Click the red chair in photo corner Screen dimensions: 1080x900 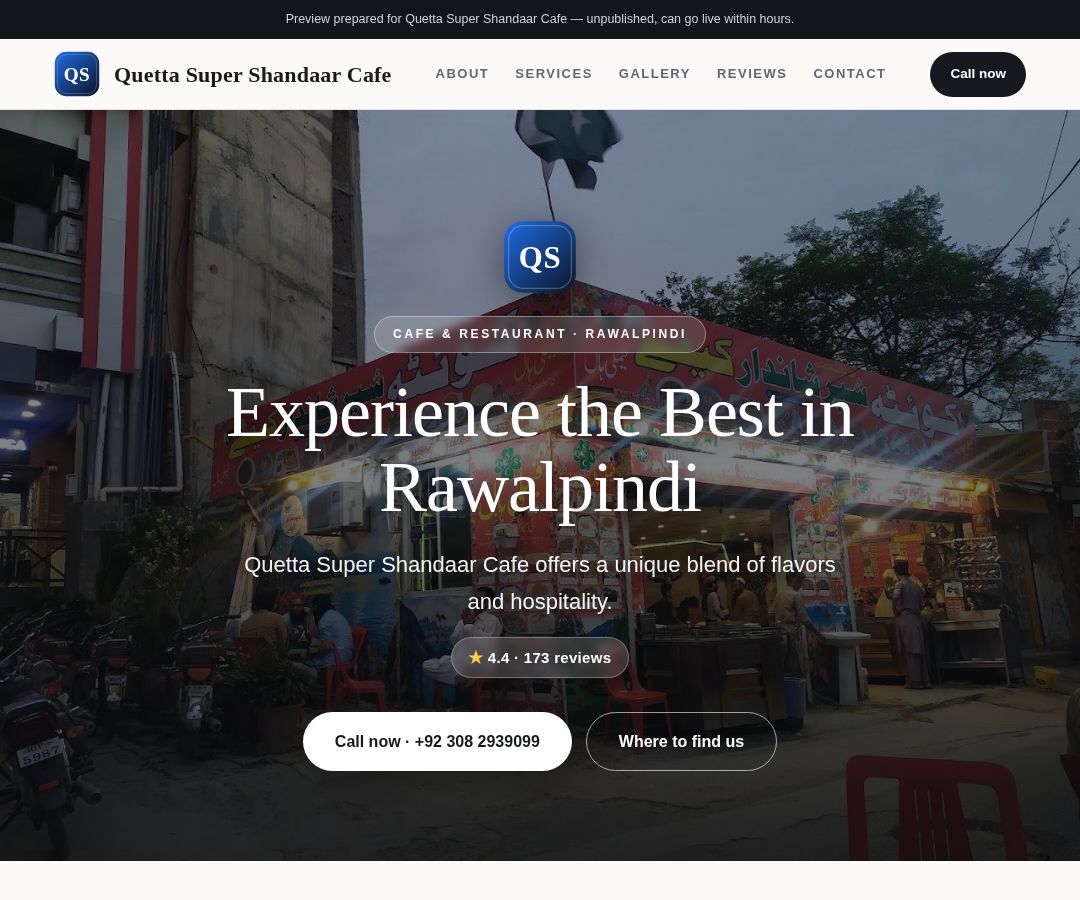click(935, 808)
